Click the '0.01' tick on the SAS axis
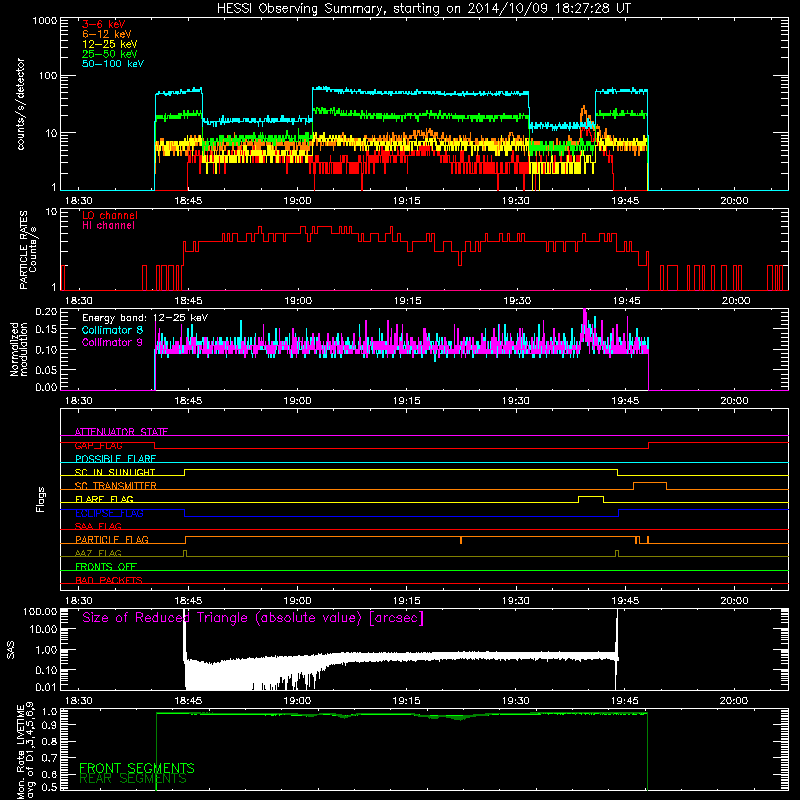 pyautogui.click(x=46, y=687)
